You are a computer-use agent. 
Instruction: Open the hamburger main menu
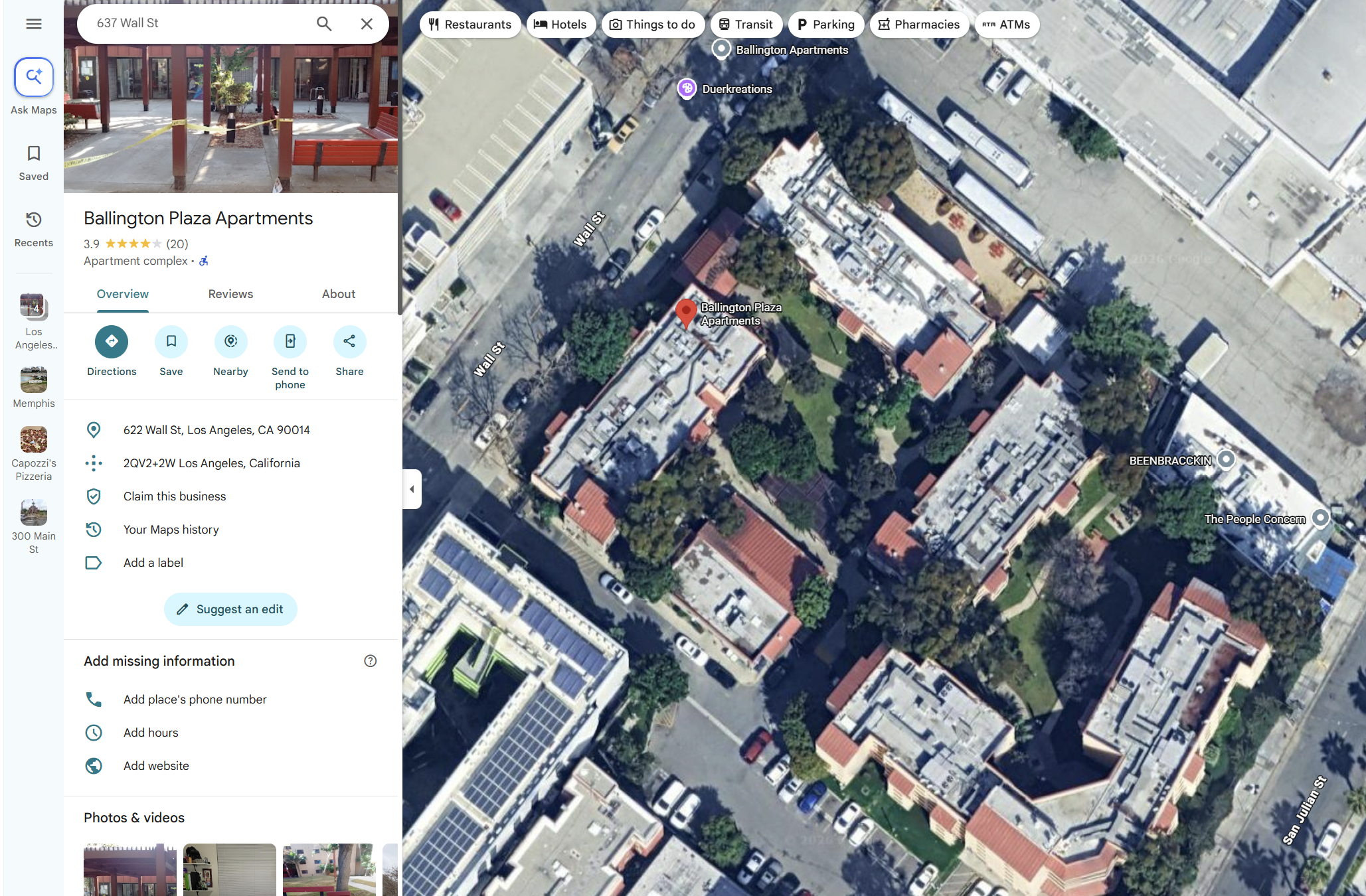pyautogui.click(x=34, y=24)
